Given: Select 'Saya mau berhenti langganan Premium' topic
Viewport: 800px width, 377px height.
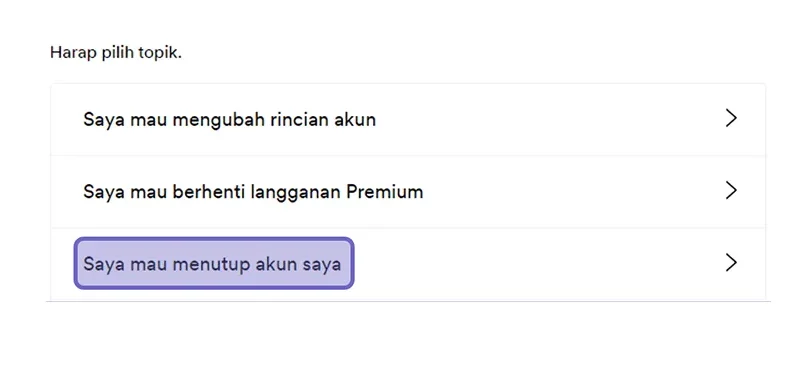Looking at the screenshot, I should click(x=408, y=192).
